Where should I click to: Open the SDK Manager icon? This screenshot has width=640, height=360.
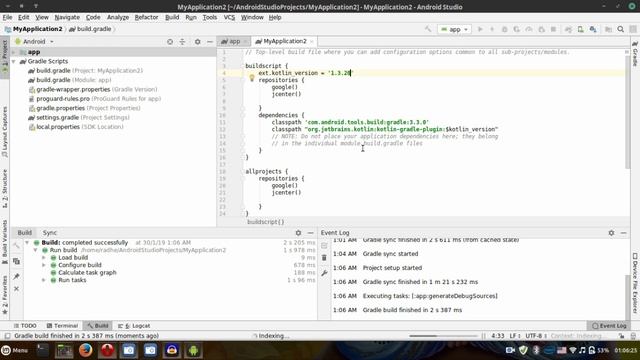coord(593,29)
